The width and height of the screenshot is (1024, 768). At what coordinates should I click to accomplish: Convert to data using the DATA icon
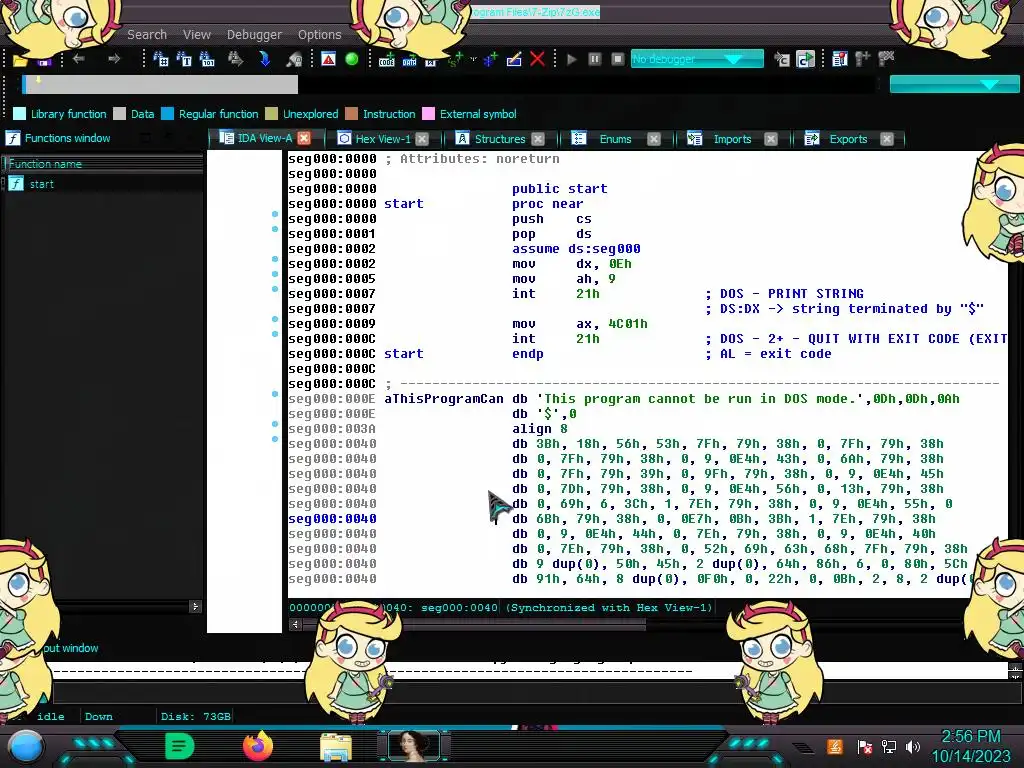click(x=409, y=60)
